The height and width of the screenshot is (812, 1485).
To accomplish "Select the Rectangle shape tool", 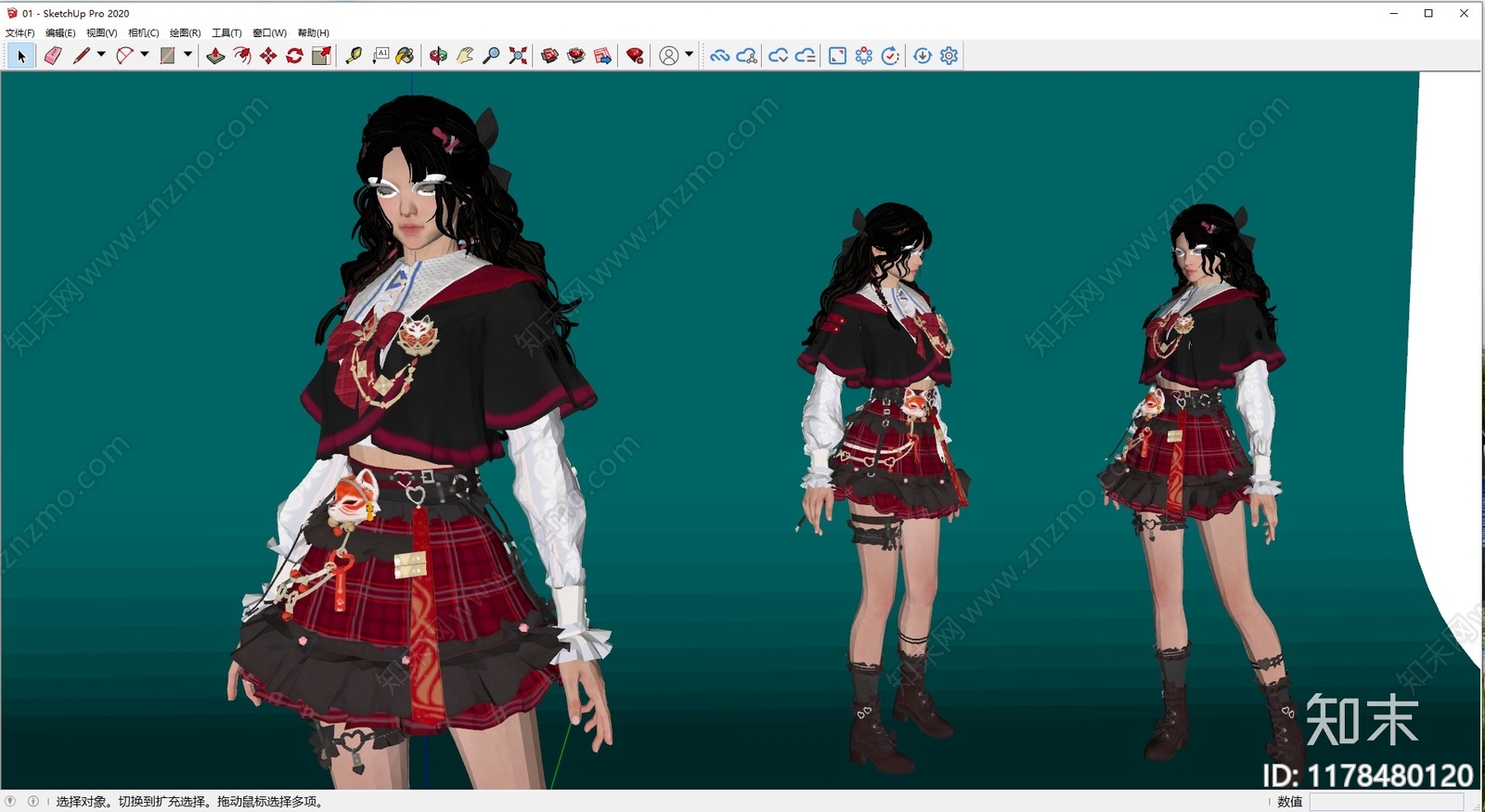I will pyautogui.click(x=167, y=56).
